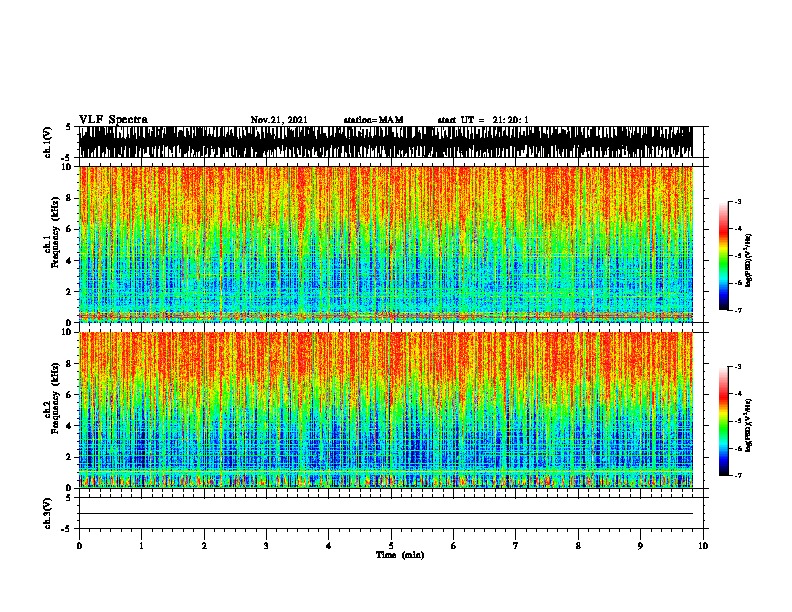Click time axis tick label "7"
This screenshot has height=612, width=792.
pyautogui.click(x=516, y=546)
